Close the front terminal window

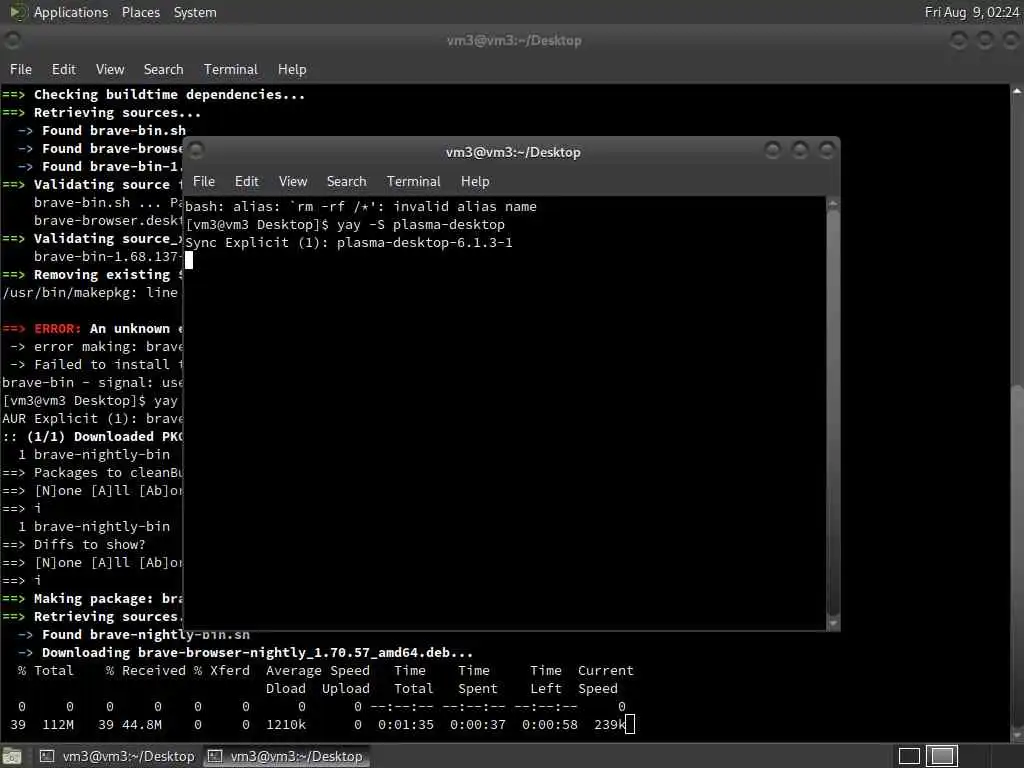coord(827,151)
